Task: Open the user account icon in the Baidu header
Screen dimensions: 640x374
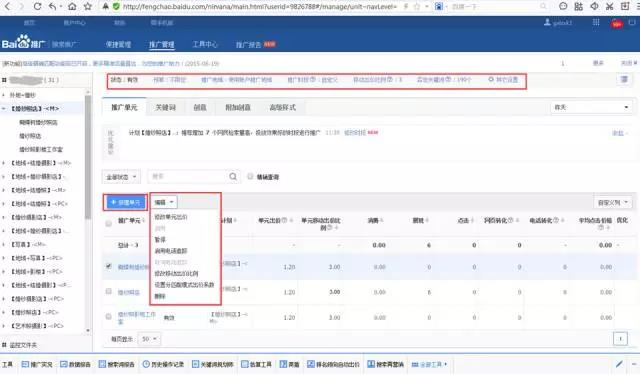Action: (x=547, y=22)
